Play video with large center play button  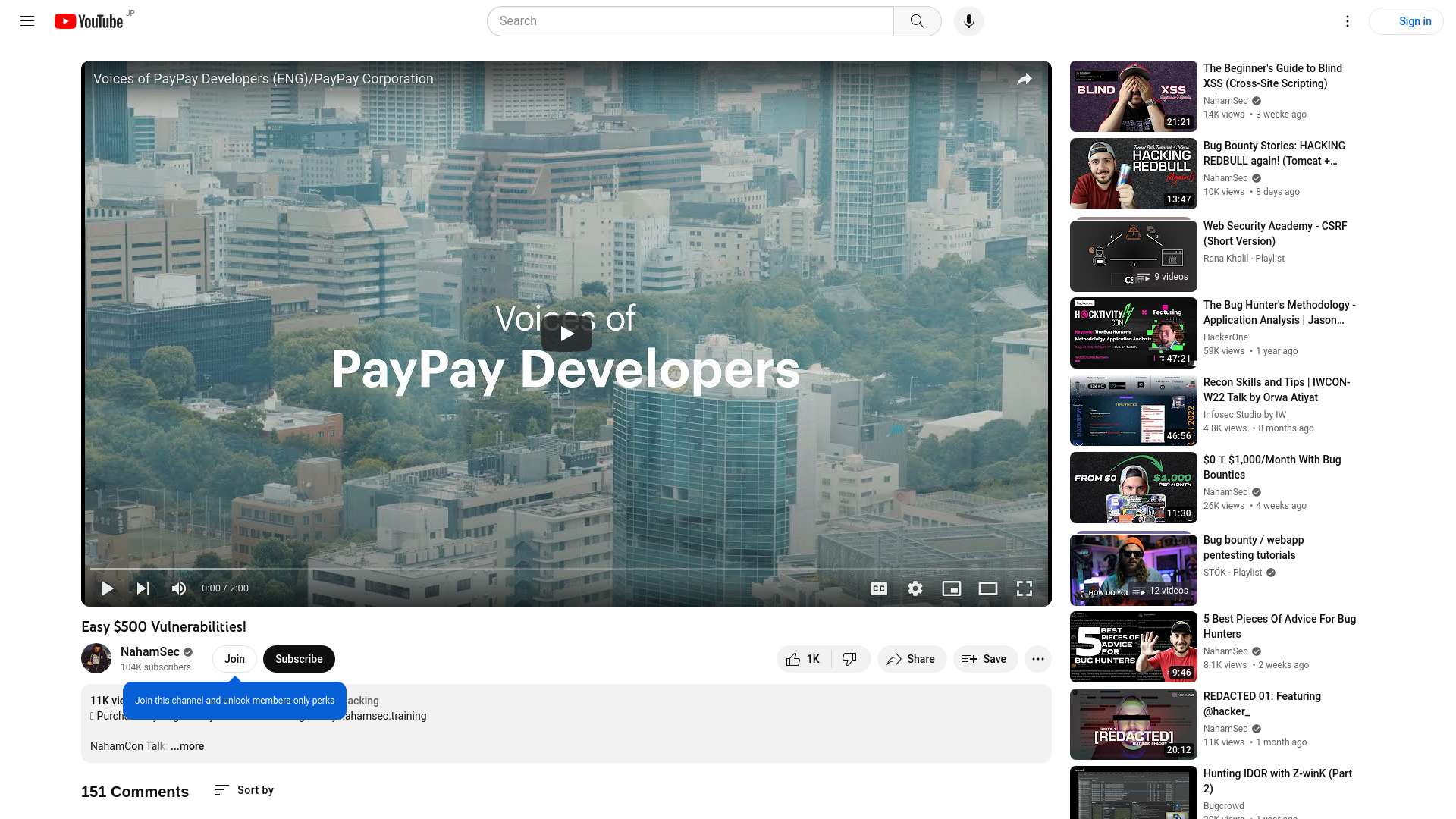click(x=566, y=334)
